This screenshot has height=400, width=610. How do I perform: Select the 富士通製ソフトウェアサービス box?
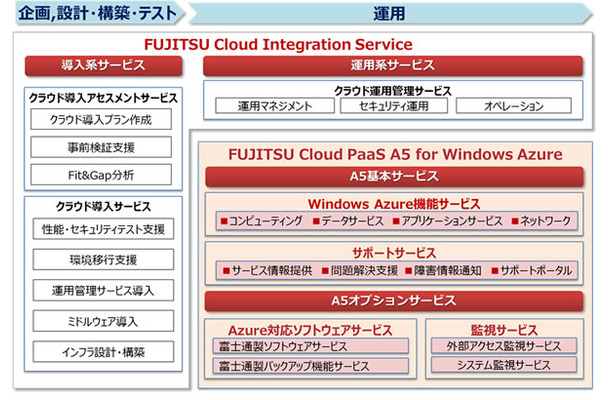pyautogui.click(x=310, y=346)
